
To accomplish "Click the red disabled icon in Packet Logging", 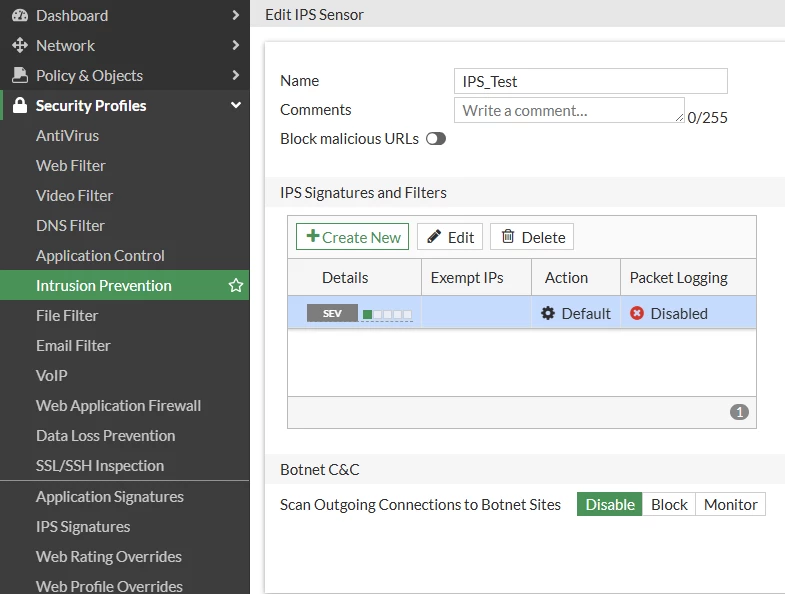I will pos(637,314).
